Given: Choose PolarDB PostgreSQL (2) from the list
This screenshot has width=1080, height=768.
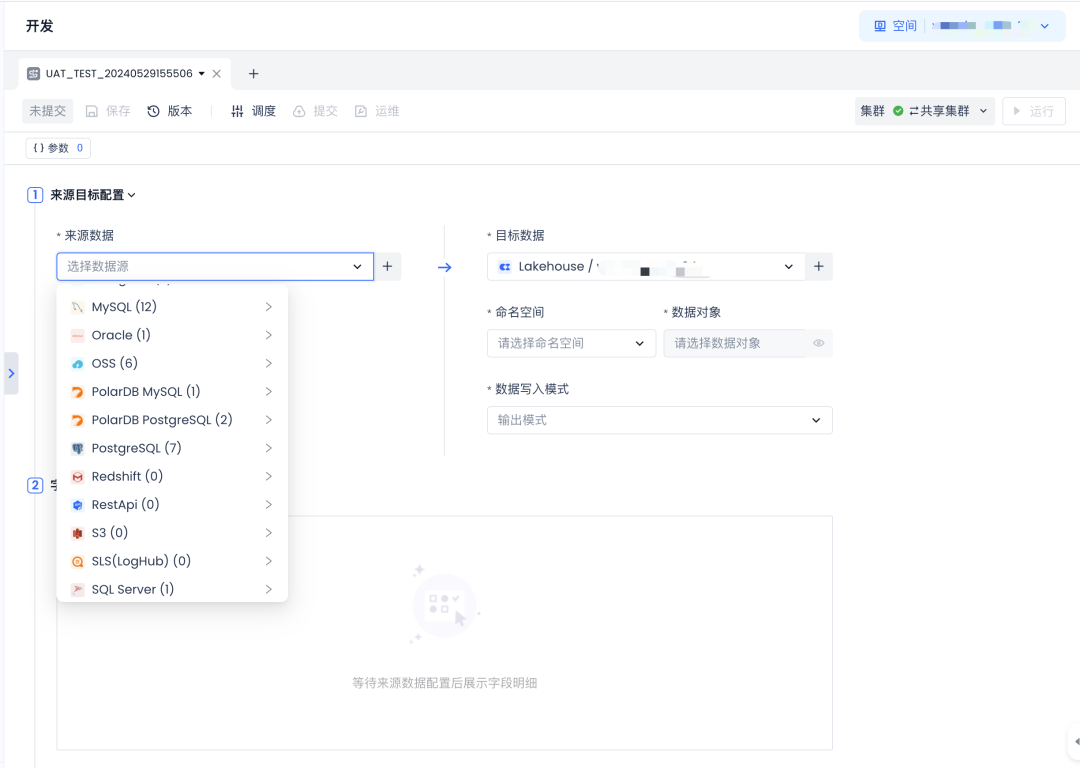Looking at the screenshot, I should coord(172,420).
